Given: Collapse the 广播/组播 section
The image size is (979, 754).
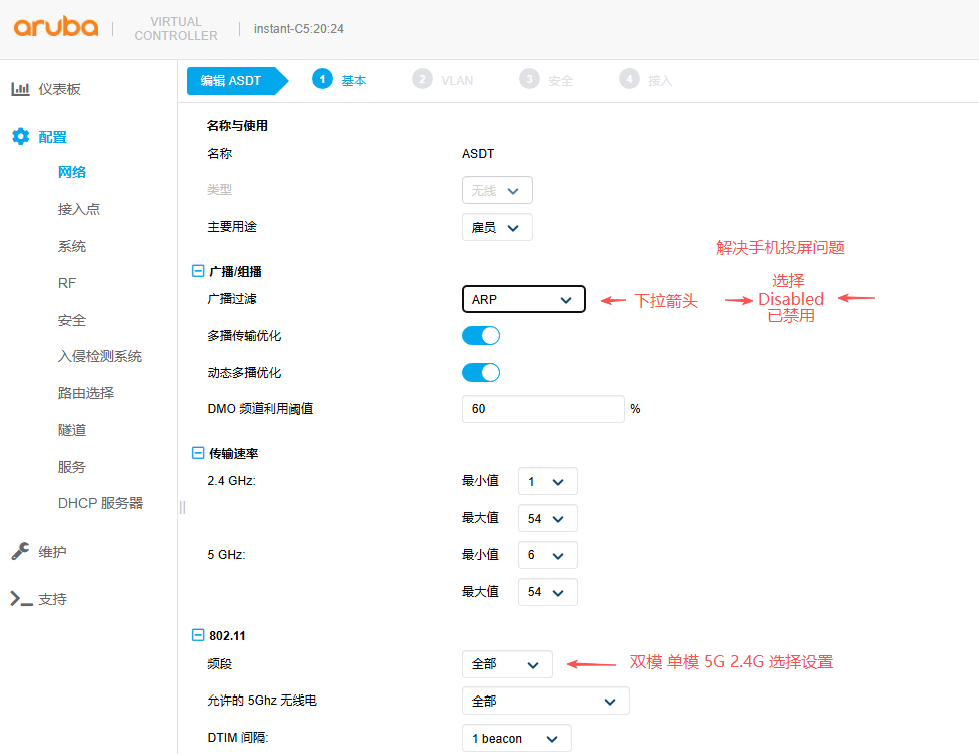Looking at the screenshot, I should tap(197, 271).
